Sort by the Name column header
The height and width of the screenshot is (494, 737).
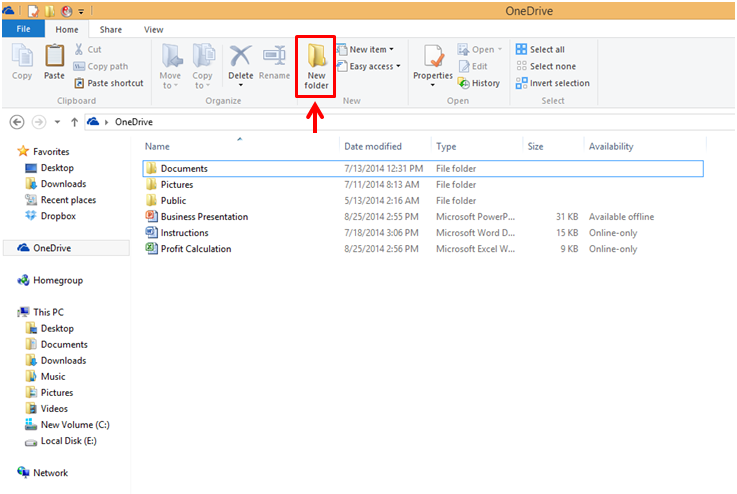point(157,146)
